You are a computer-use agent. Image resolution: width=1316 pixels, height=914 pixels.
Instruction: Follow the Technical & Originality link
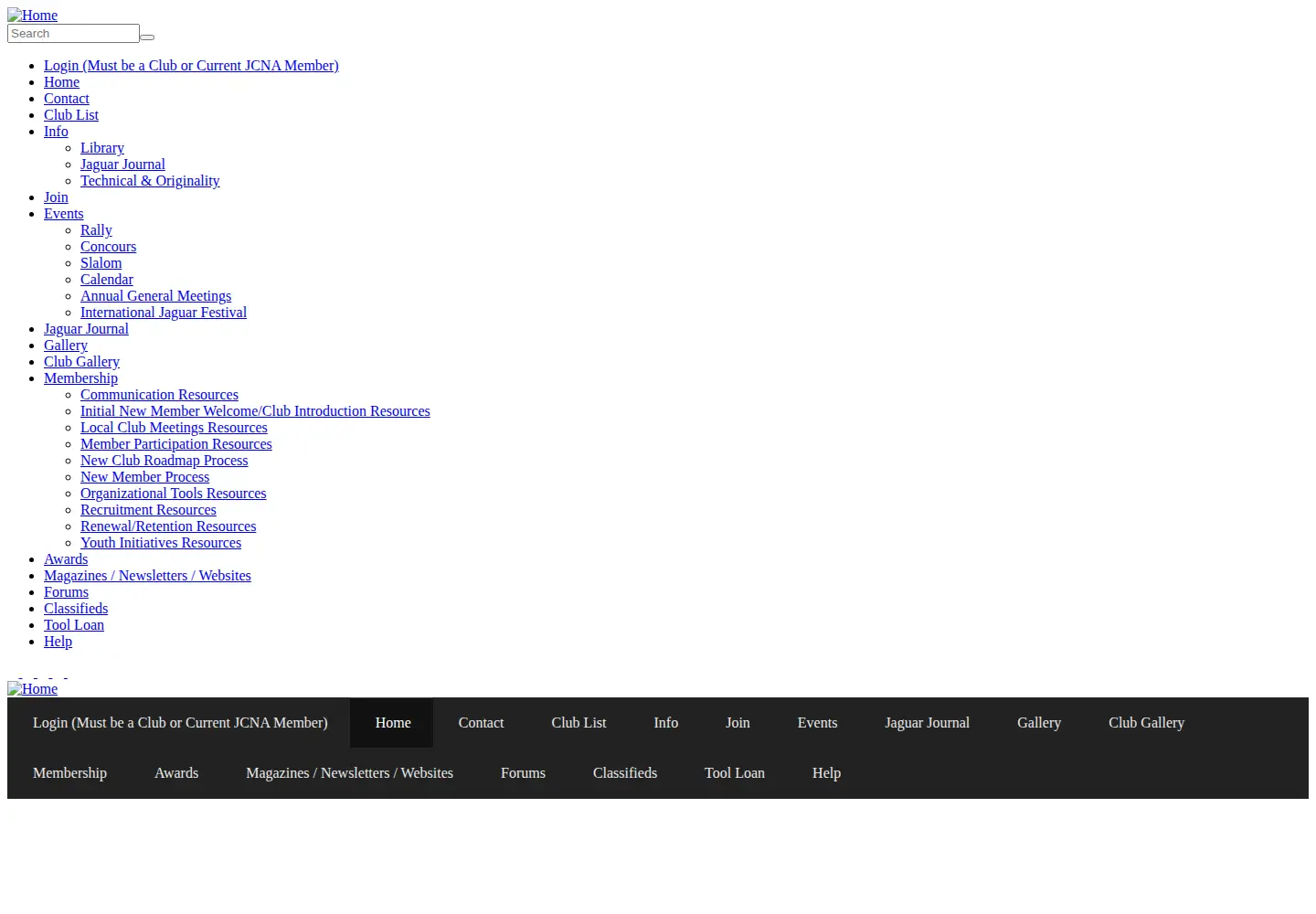click(150, 181)
